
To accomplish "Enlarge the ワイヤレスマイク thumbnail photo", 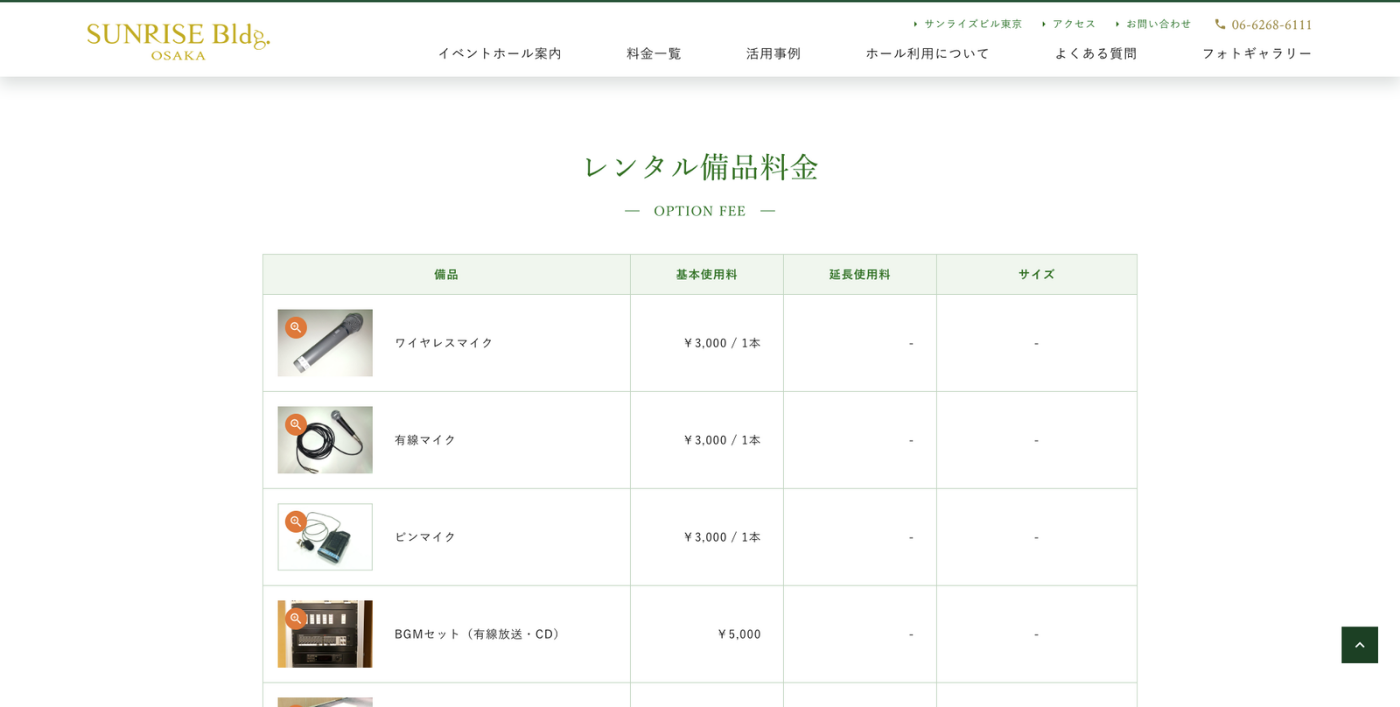I will pyautogui.click(x=335, y=350).
